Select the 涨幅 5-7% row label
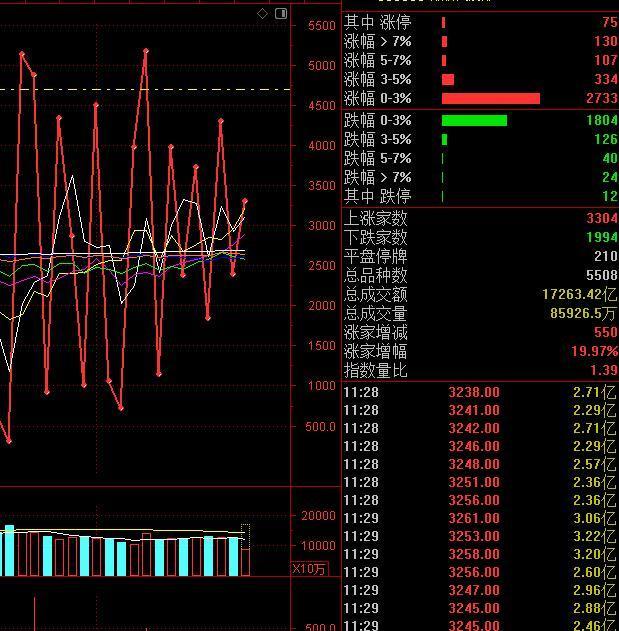Image resolution: width=619 pixels, height=631 pixels. click(x=378, y=60)
